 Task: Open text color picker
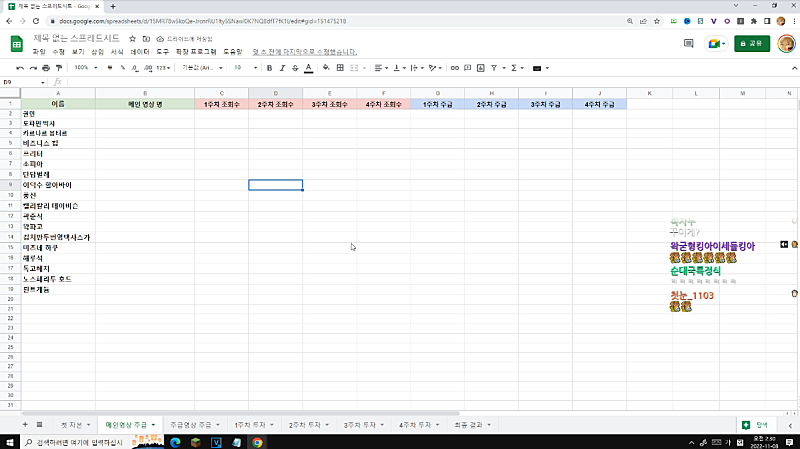[x=309, y=68]
